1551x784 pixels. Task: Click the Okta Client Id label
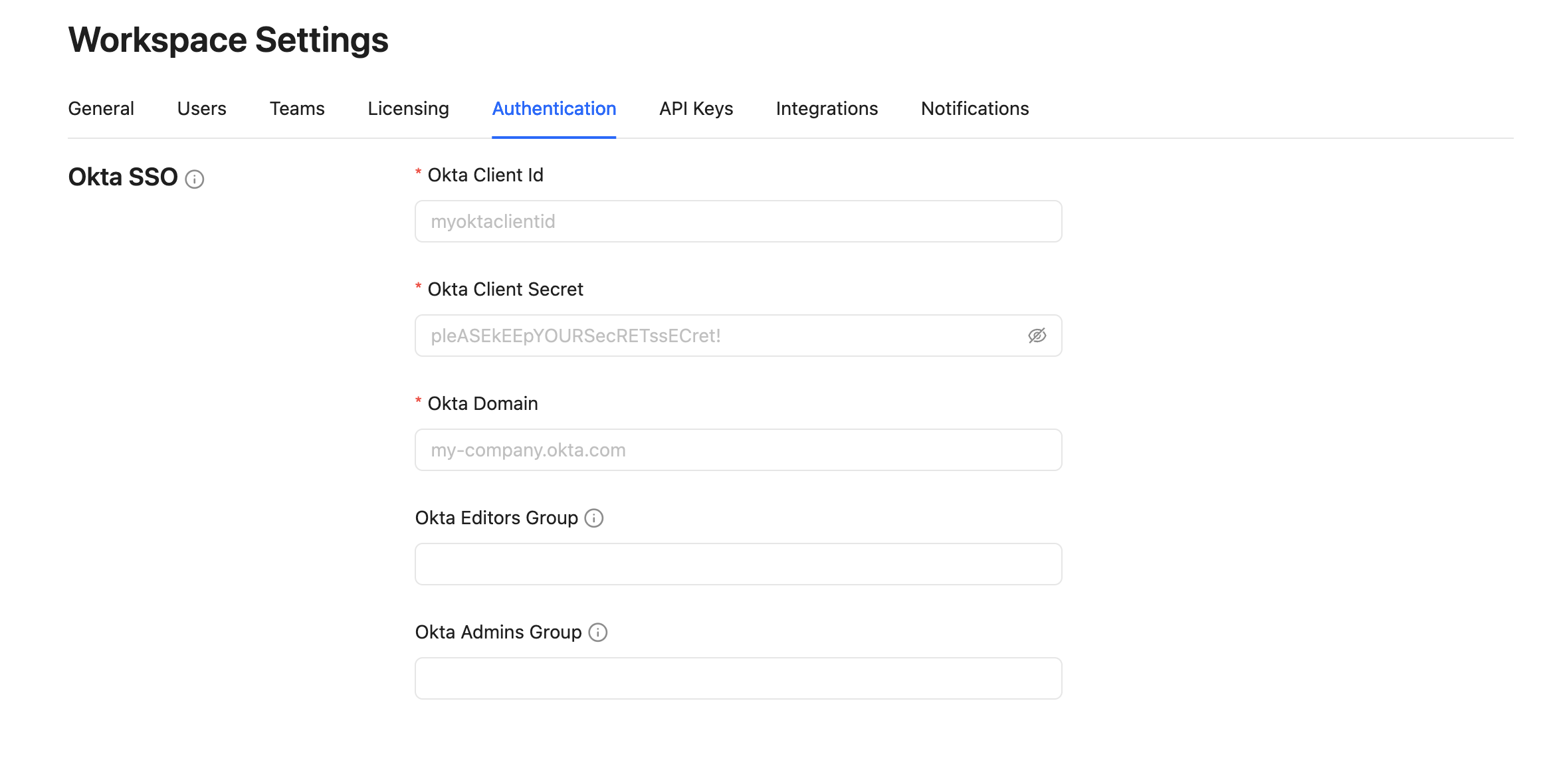tap(485, 175)
